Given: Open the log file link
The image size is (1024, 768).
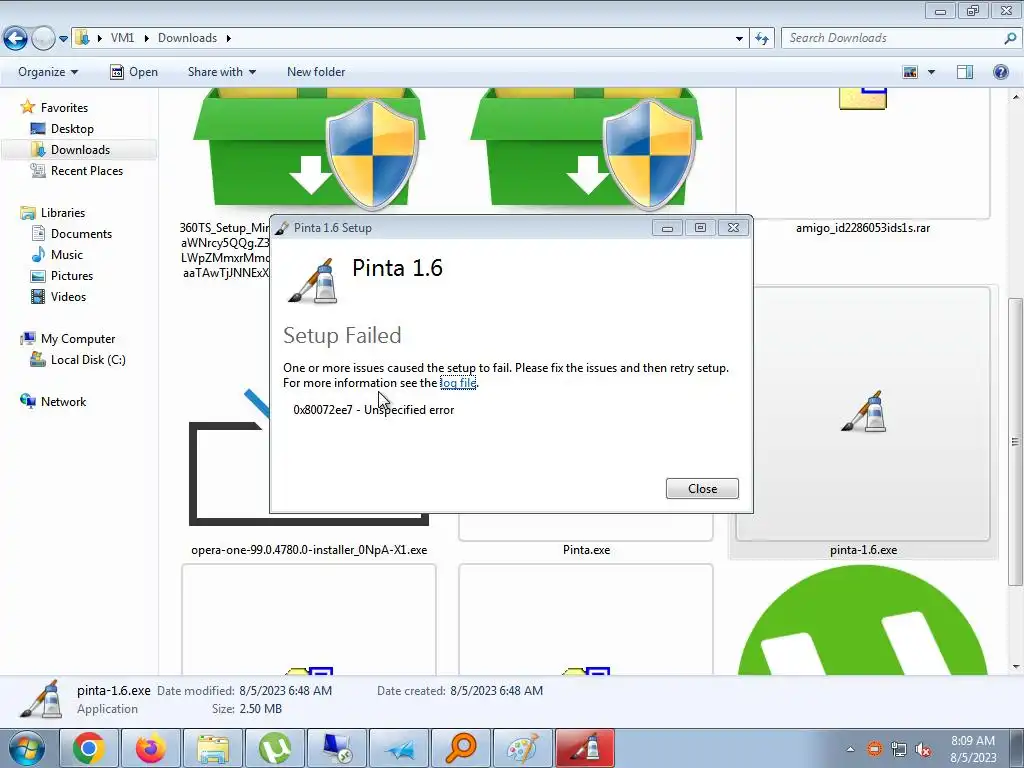Looking at the screenshot, I should pyautogui.click(x=458, y=383).
